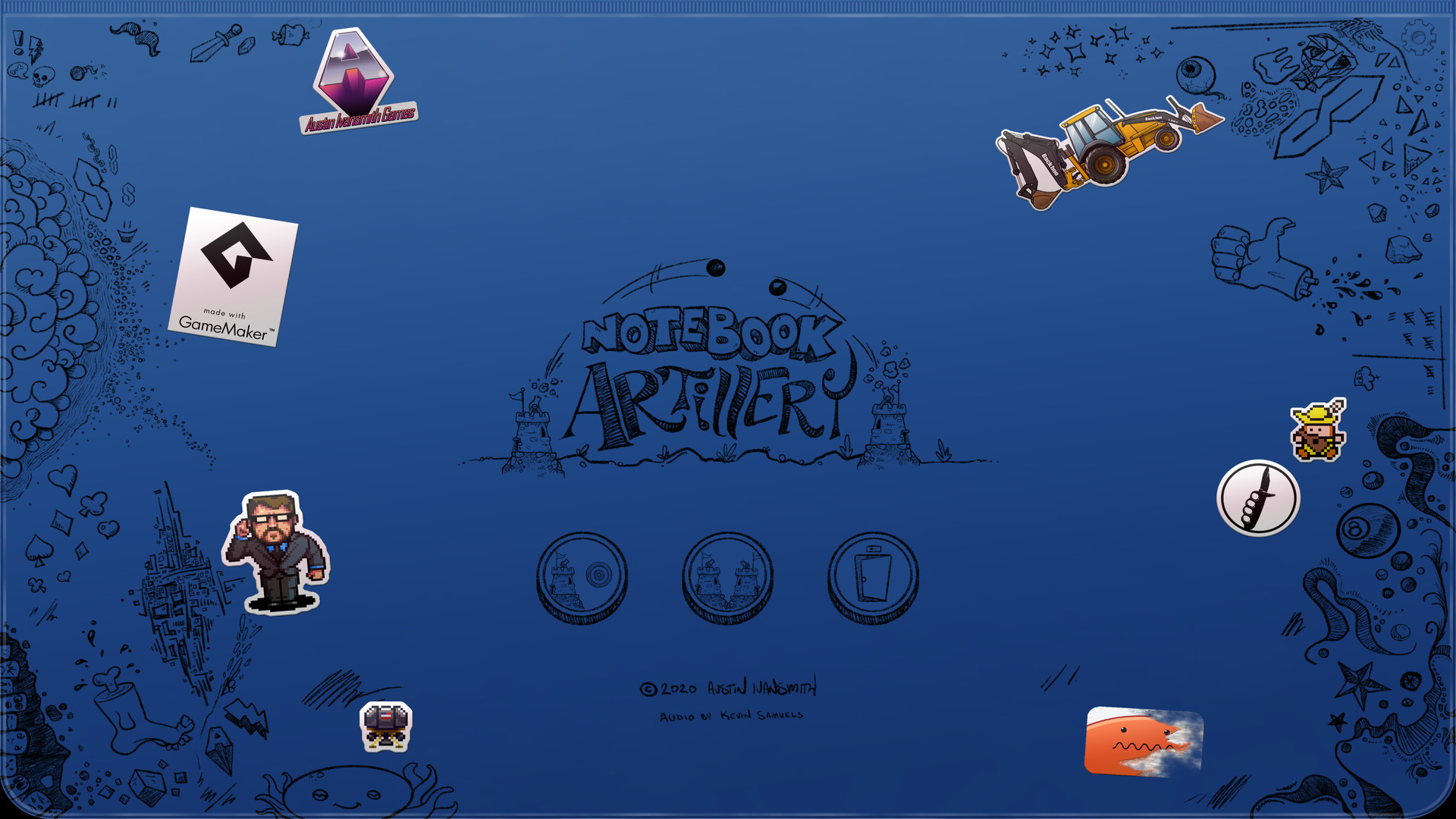The width and height of the screenshot is (1456, 819).
Task: Click the skull doodle in top-left corner
Action: pos(42,77)
